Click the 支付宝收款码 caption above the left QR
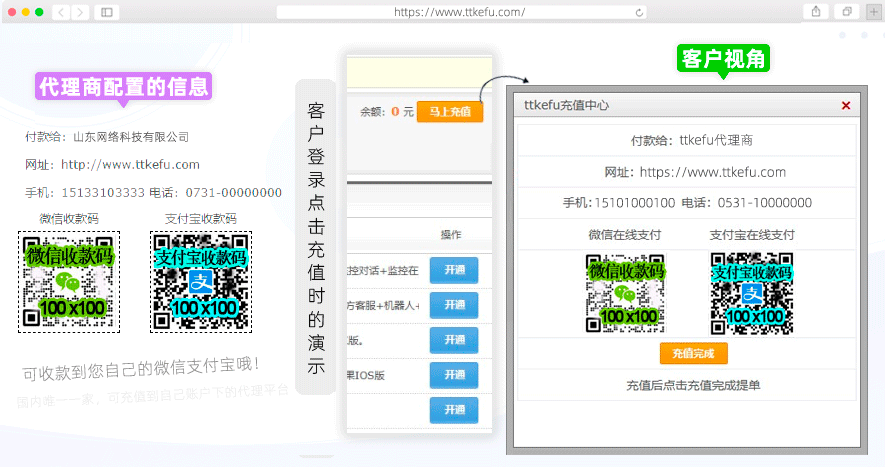885x467 pixels. (200, 219)
